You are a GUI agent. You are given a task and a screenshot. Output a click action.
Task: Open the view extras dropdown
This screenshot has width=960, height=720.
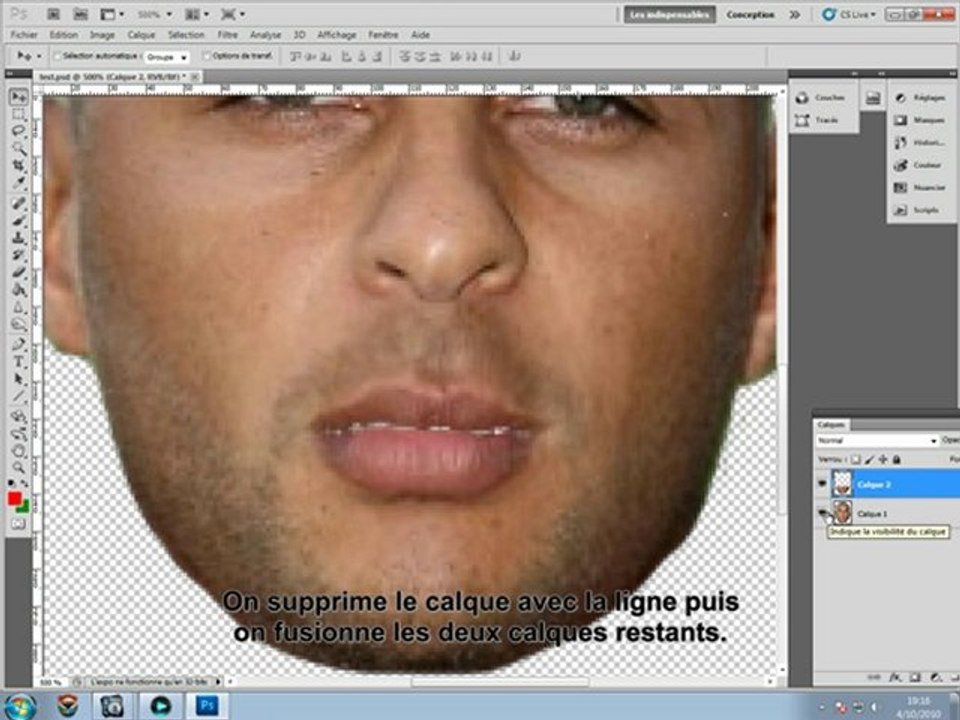(x=112, y=14)
